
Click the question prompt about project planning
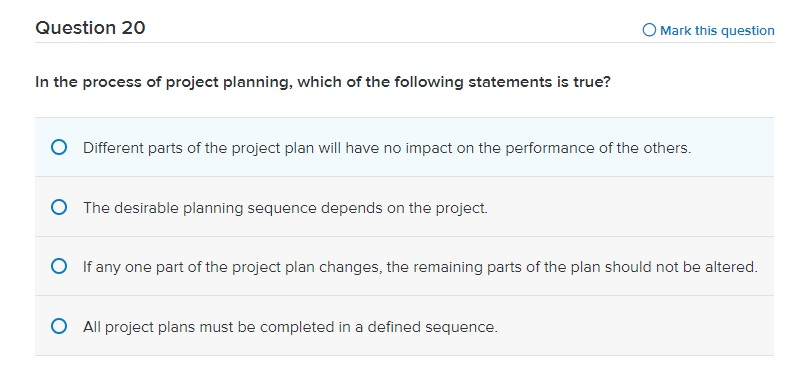pos(323,83)
